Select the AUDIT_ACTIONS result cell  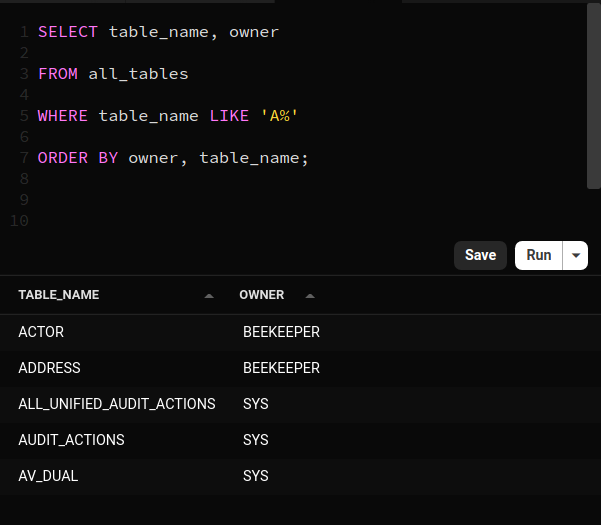click(x=71, y=440)
